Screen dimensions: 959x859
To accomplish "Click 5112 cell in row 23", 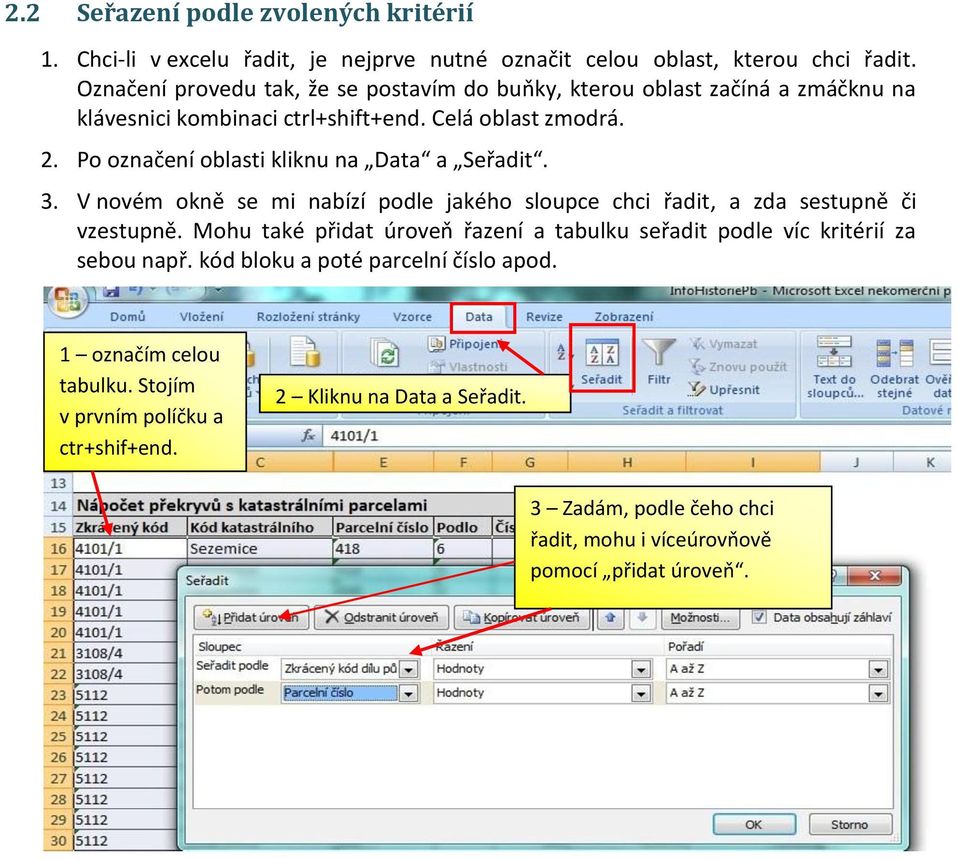I will [125, 695].
